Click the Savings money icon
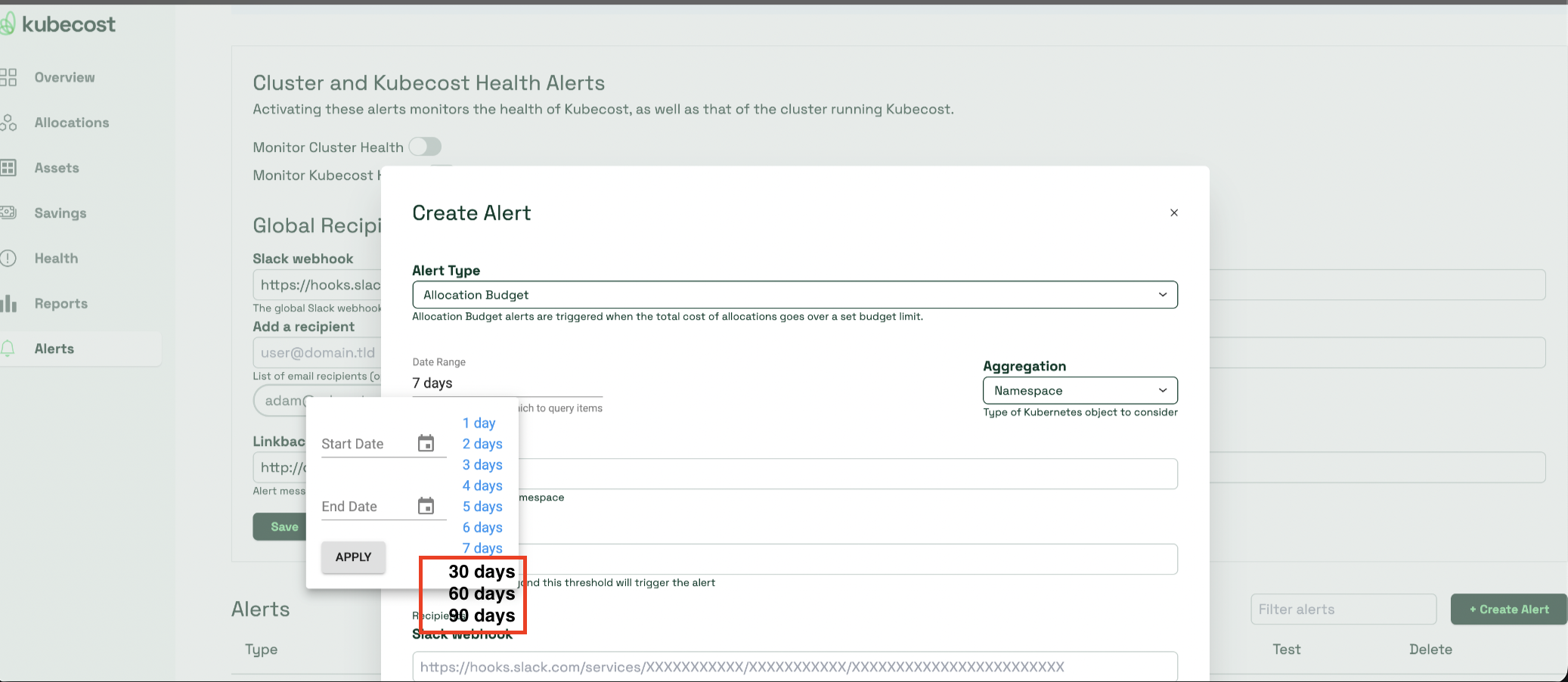Image resolution: width=1568 pixels, height=682 pixels. 8,212
